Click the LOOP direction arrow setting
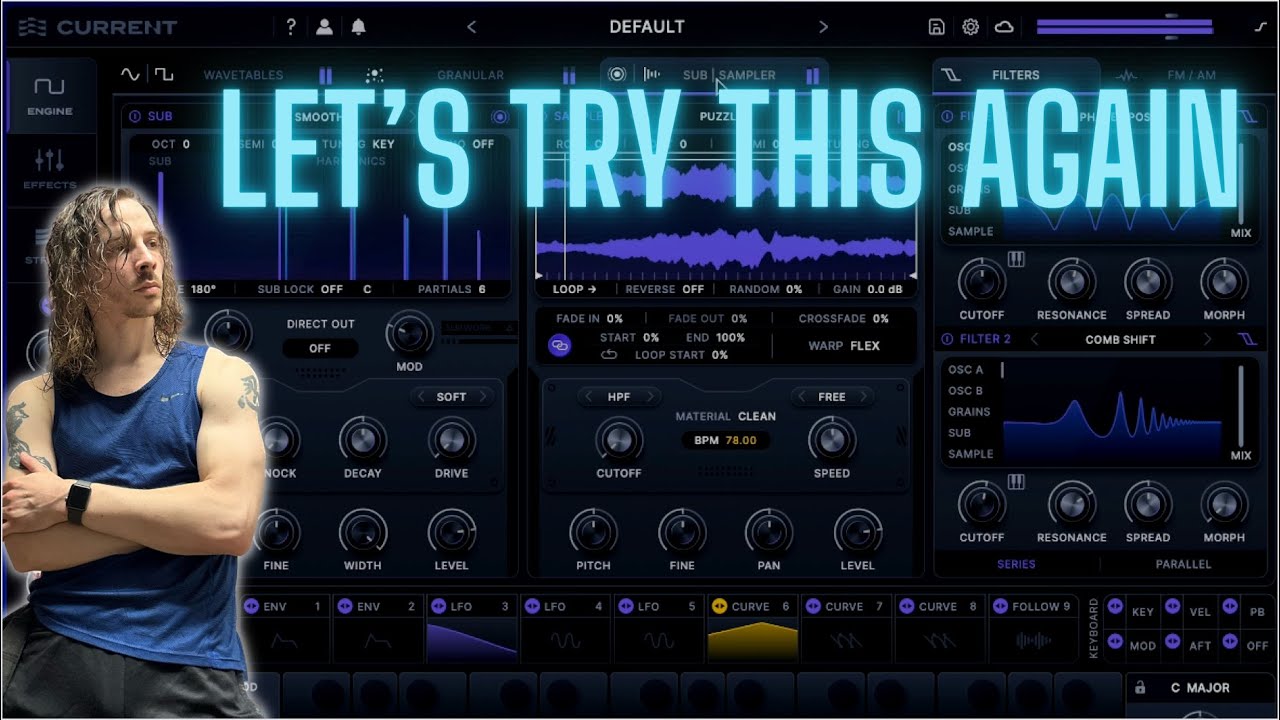The image size is (1280, 720). click(575, 289)
